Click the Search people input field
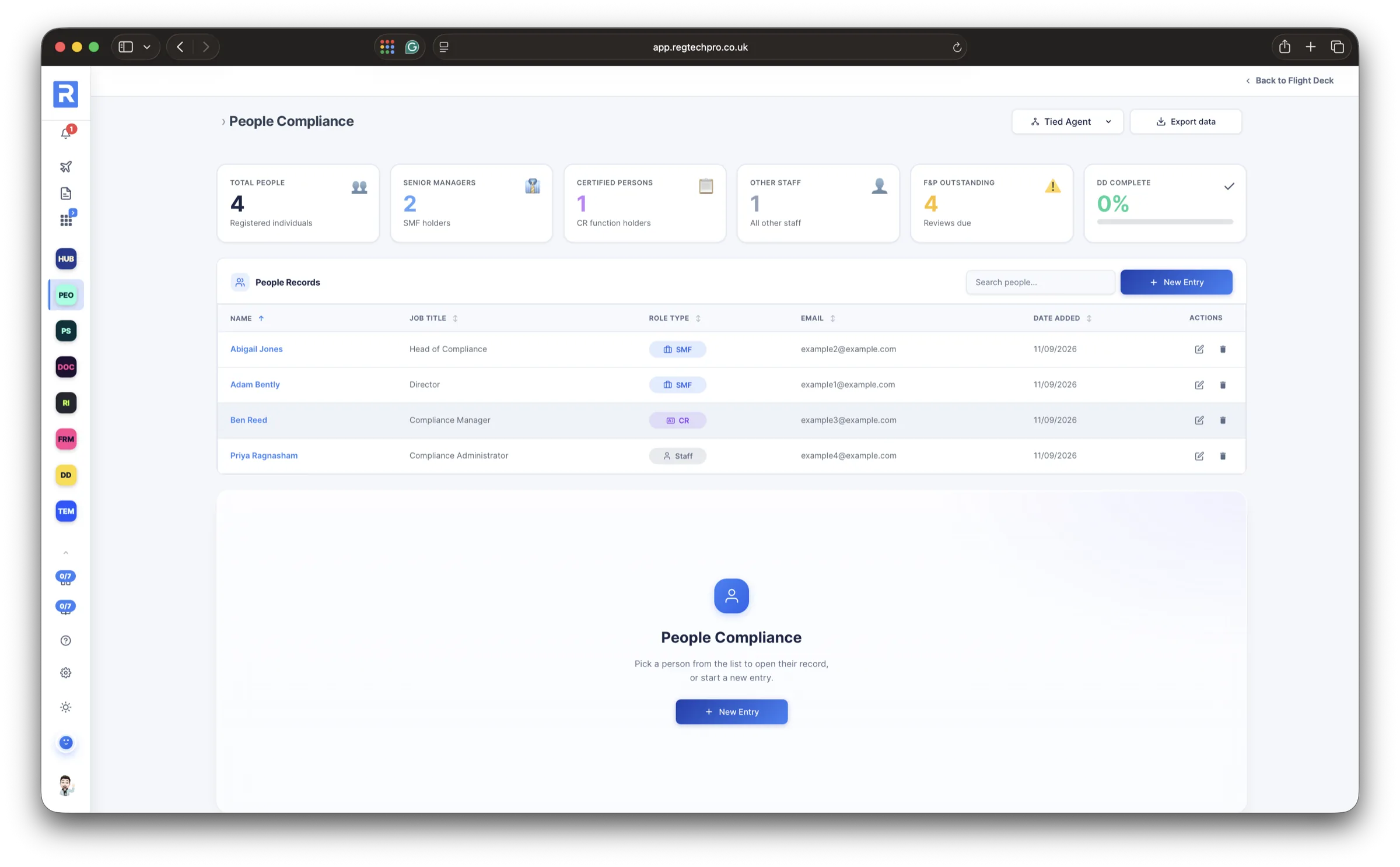Viewport: 1400px width, 867px height. tap(1040, 282)
